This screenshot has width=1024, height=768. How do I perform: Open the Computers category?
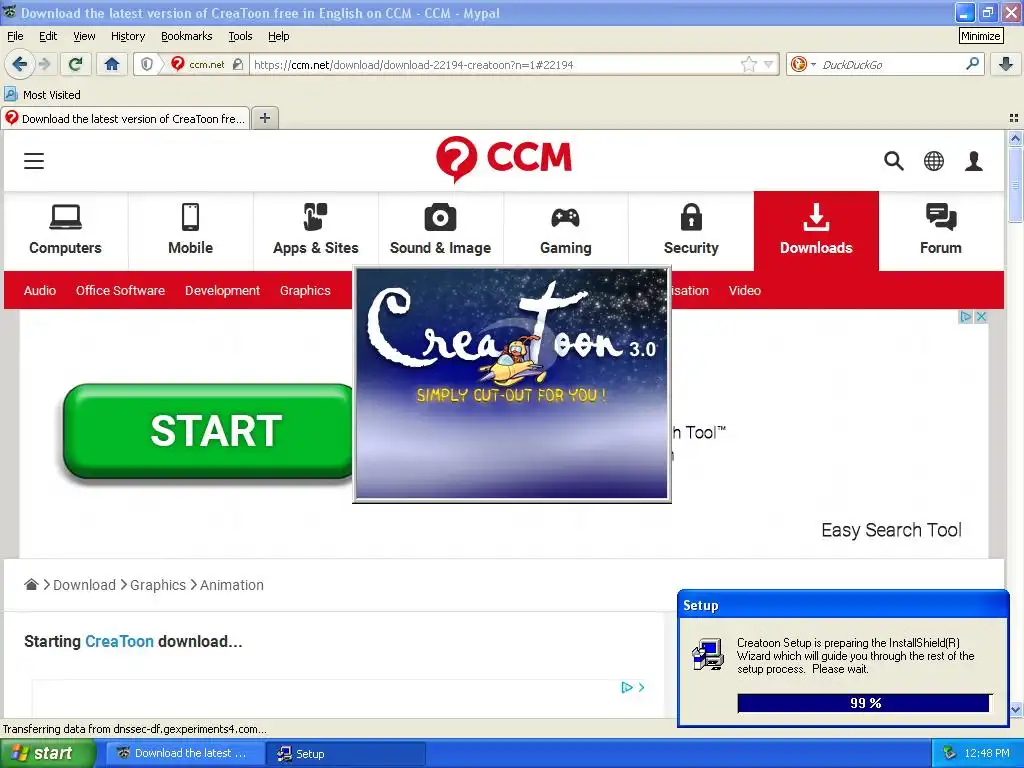click(65, 231)
